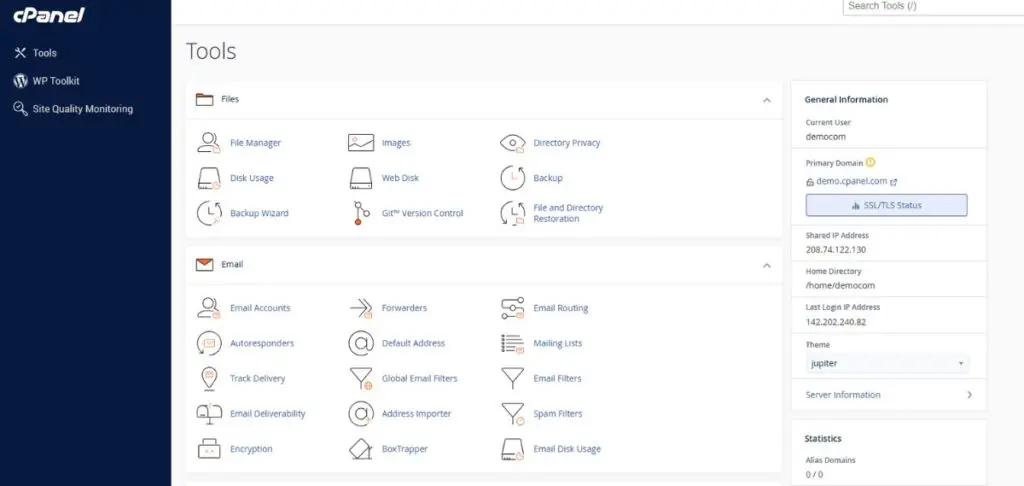
Task: Open the BoxTrapper icon
Action: point(360,449)
